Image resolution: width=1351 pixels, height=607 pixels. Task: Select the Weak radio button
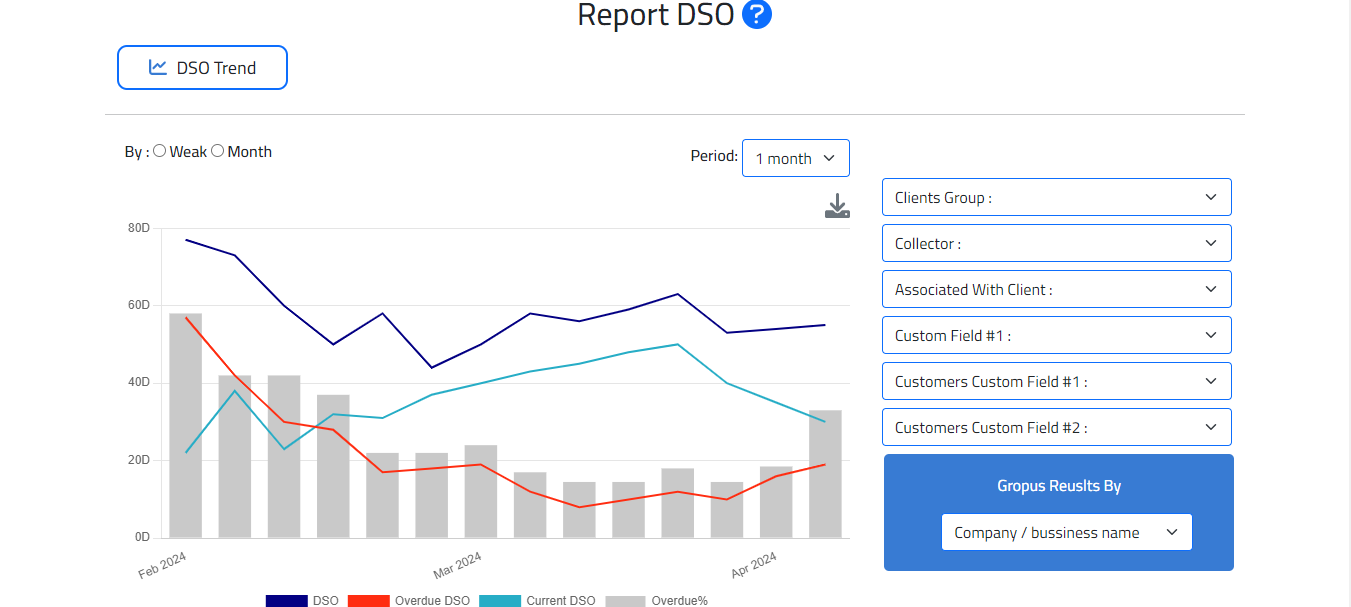point(160,151)
